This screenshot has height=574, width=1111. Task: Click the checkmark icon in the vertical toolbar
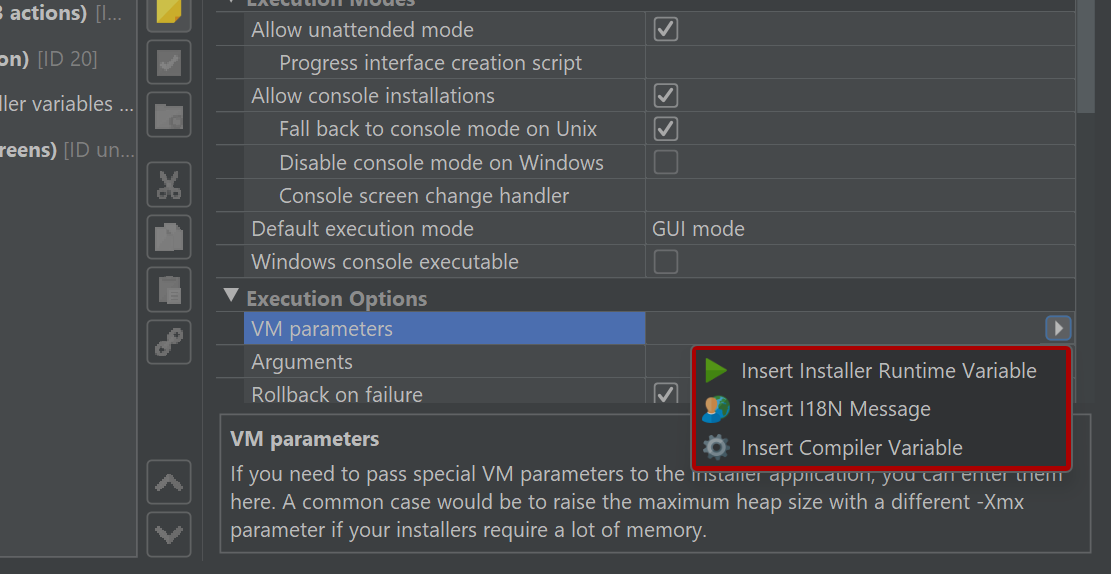169,62
